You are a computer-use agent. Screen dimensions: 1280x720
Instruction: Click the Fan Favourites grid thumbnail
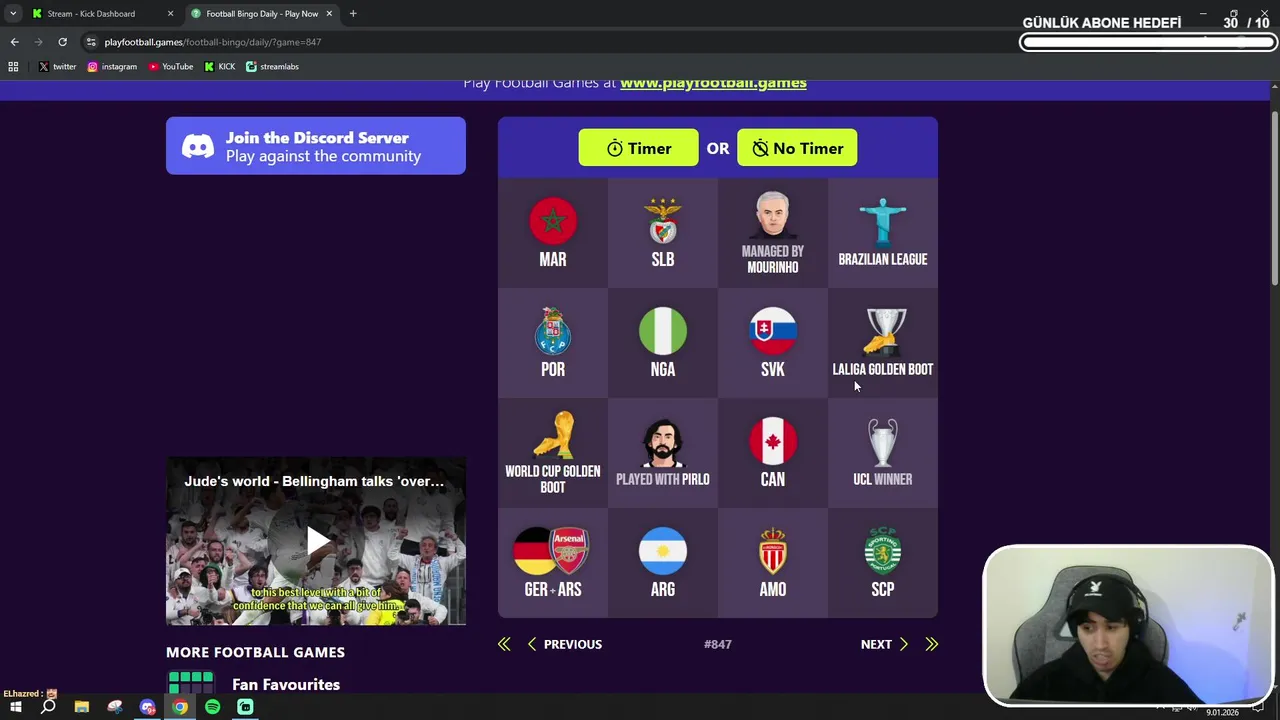(191, 683)
